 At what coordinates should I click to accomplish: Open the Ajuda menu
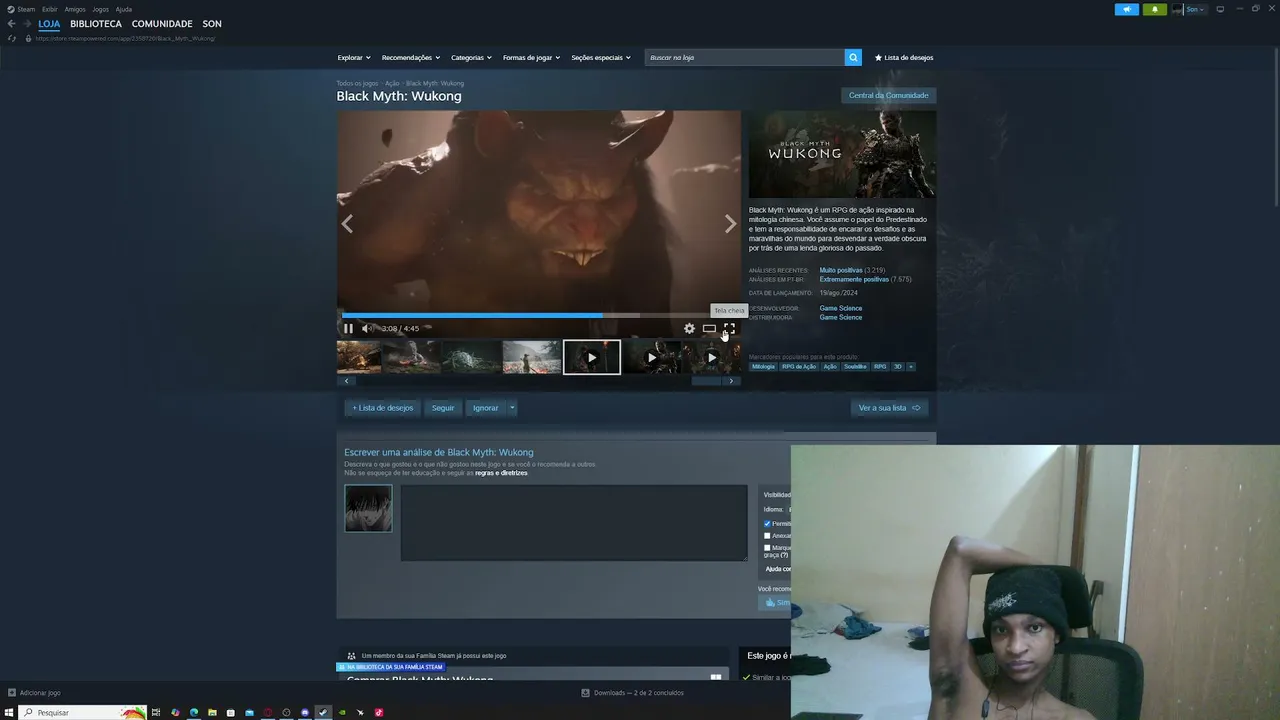pos(124,9)
